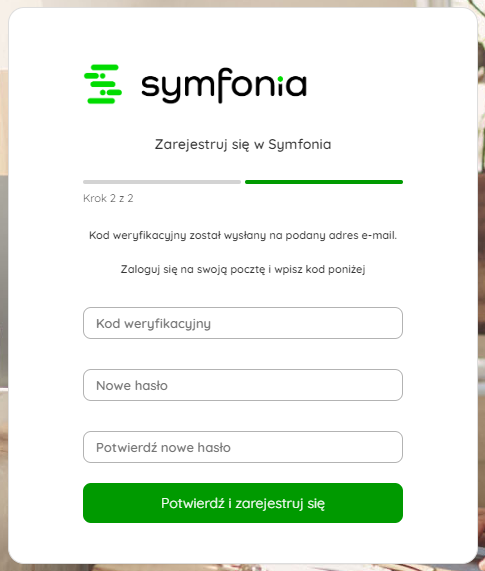Click the bottom bar of the logo icon
This screenshot has height=571, width=485.
(x=101, y=101)
